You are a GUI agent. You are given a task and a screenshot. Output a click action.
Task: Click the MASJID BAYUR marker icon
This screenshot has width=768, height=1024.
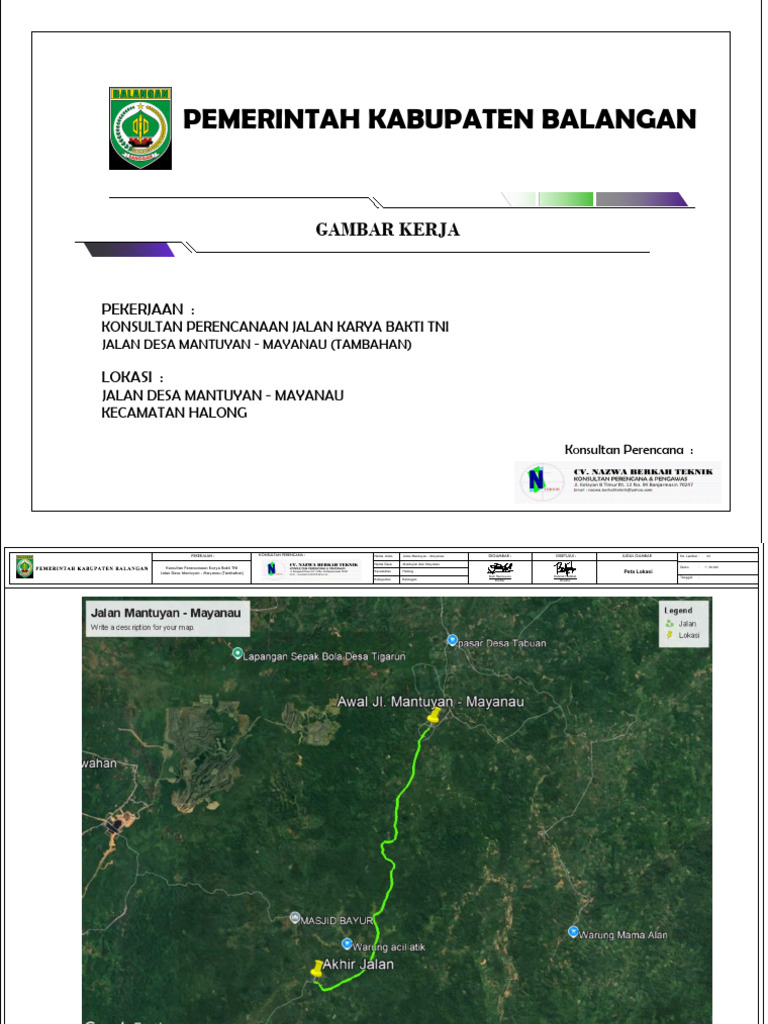click(x=295, y=918)
